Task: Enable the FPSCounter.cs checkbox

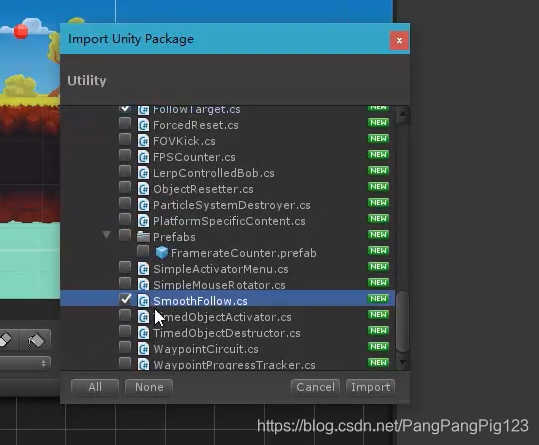Action: 125,155
